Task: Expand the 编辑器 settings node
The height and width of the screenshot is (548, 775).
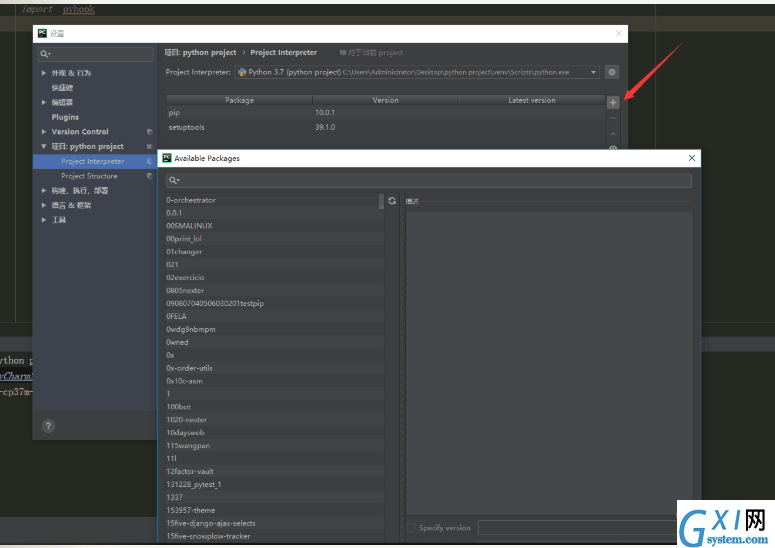Action: [44, 102]
